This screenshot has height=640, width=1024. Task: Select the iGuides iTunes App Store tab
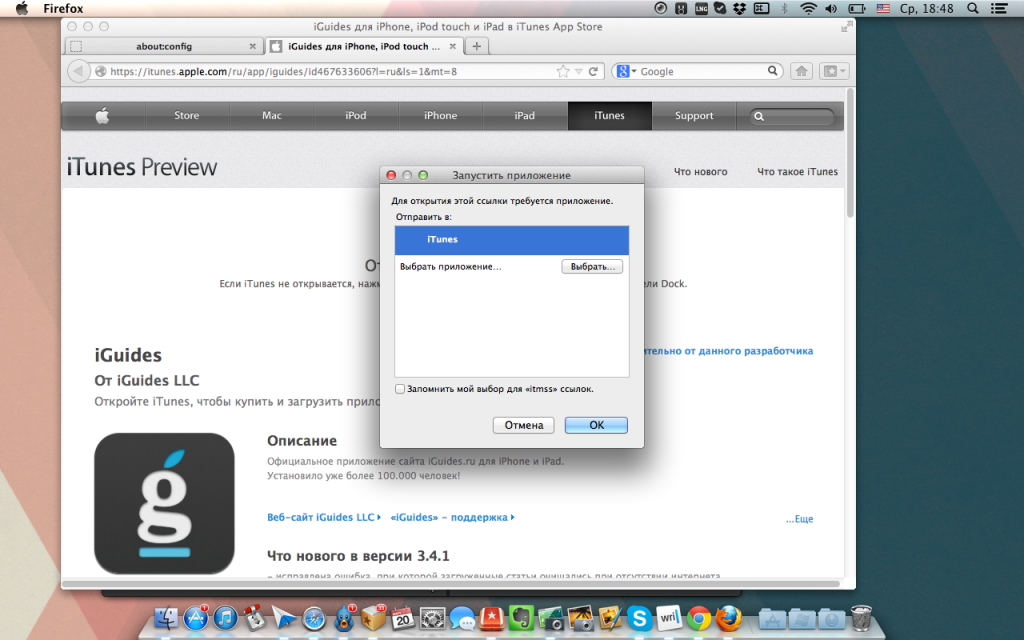point(364,46)
